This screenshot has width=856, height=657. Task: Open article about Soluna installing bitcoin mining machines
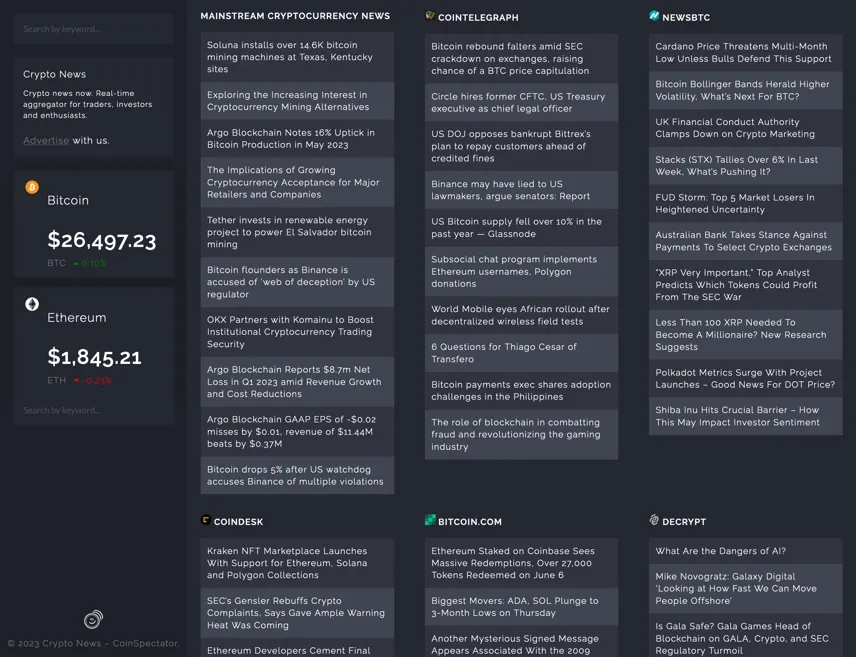(x=297, y=57)
